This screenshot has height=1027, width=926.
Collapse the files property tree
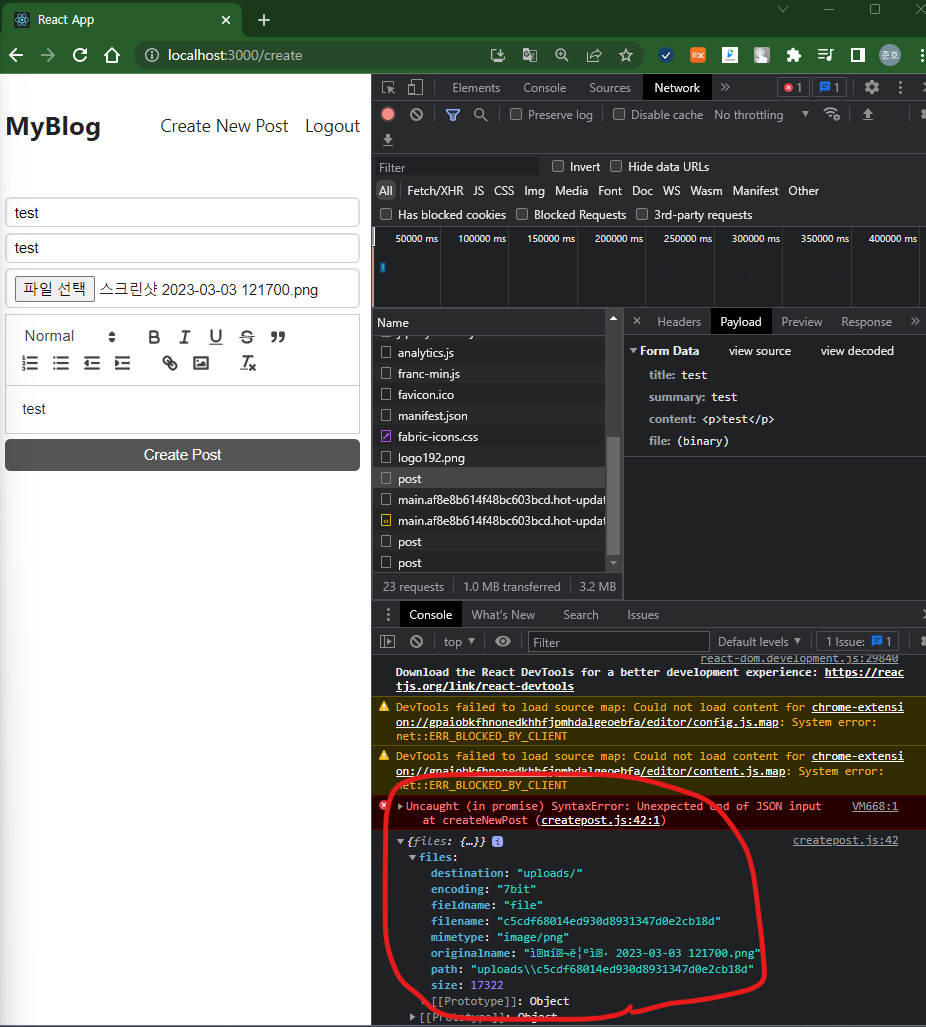(x=412, y=857)
